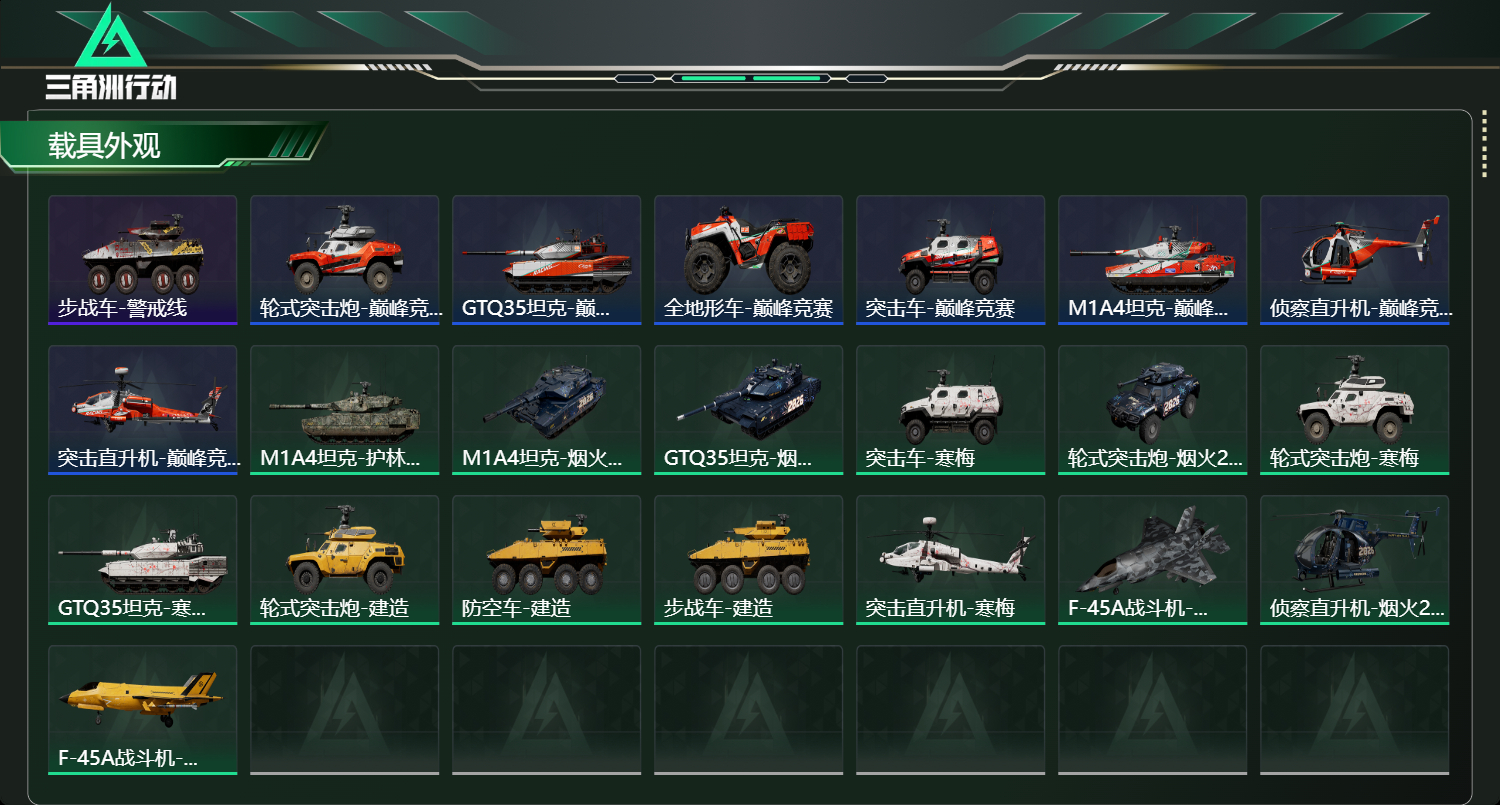Choose the 突击车-巅峰竞赛 skin

[951, 260]
